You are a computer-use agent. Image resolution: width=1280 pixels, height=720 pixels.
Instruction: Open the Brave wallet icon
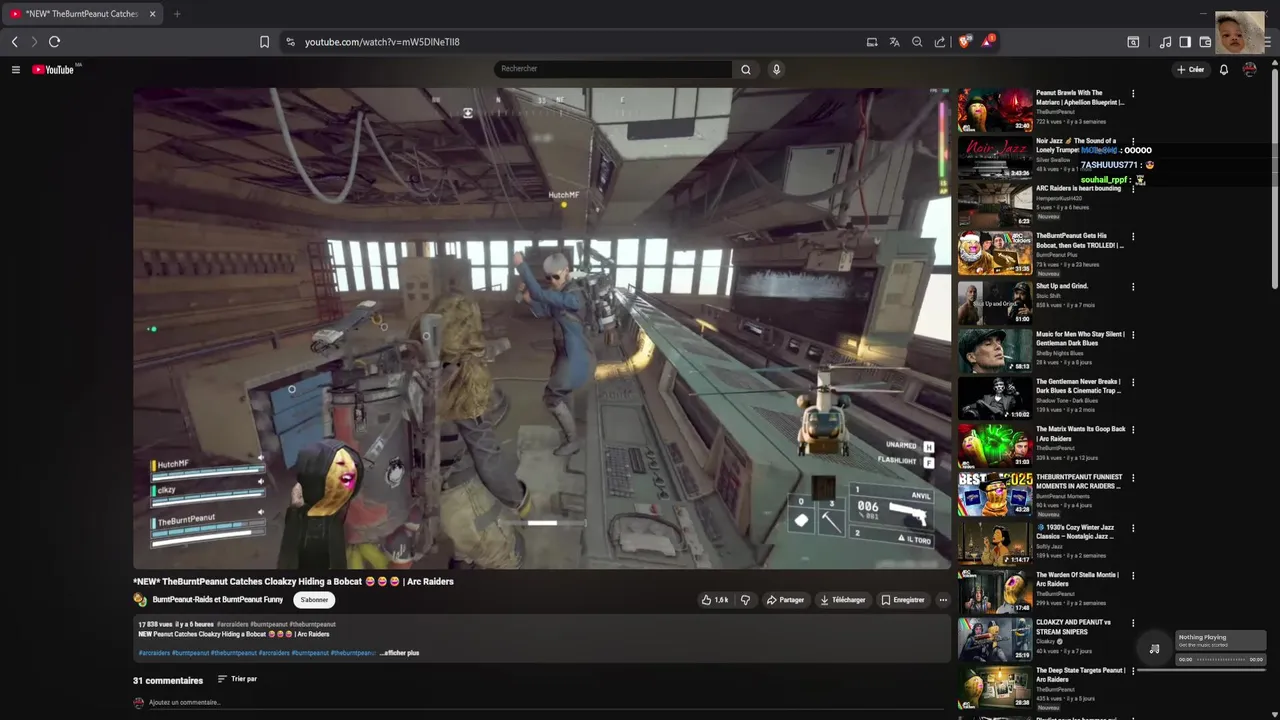coord(1205,42)
